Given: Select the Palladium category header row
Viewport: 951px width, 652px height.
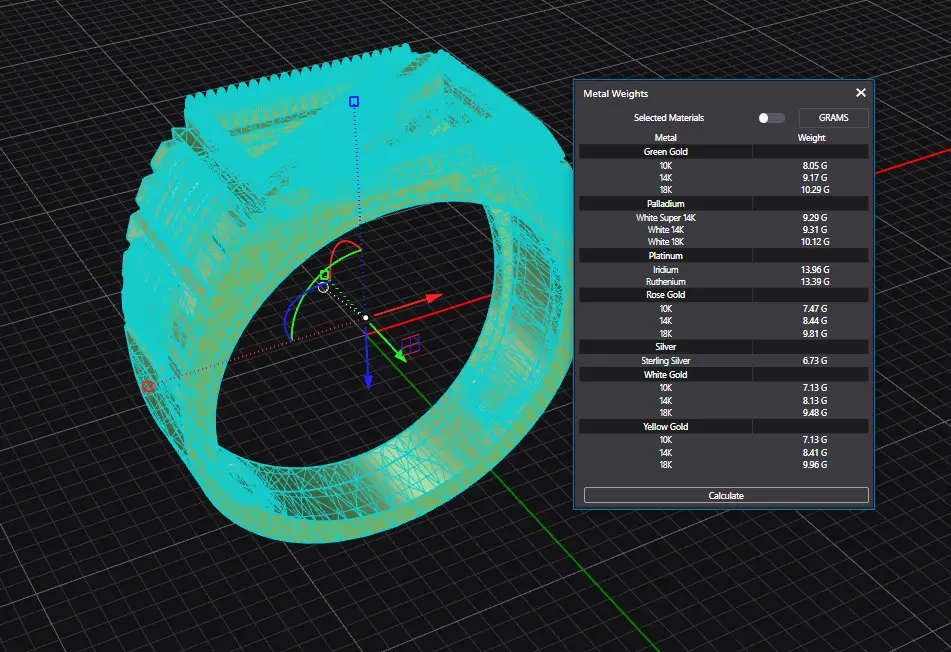Looking at the screenshot, I should click(x=665, y=204).
